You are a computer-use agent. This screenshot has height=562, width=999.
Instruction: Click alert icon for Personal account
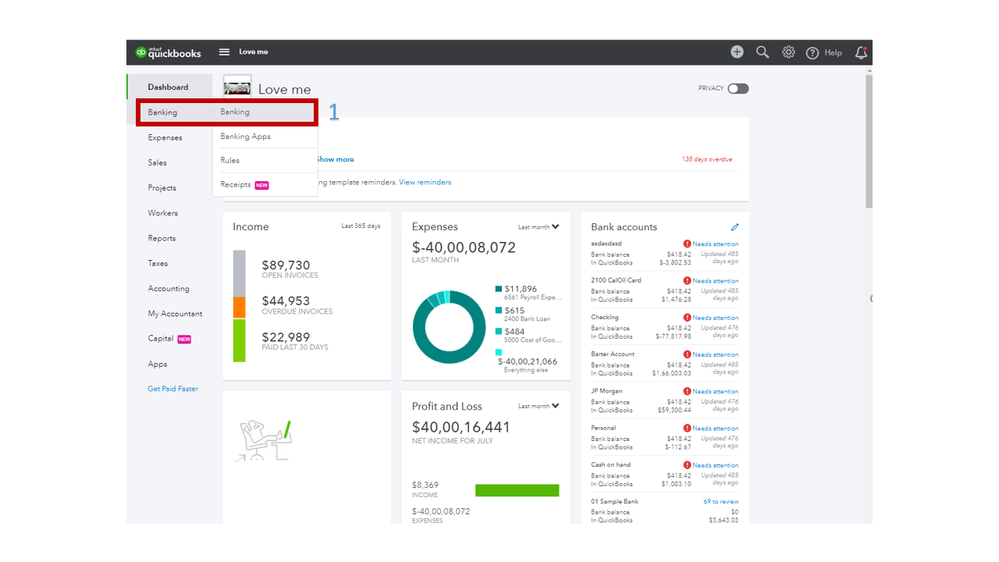click(687, 429)
